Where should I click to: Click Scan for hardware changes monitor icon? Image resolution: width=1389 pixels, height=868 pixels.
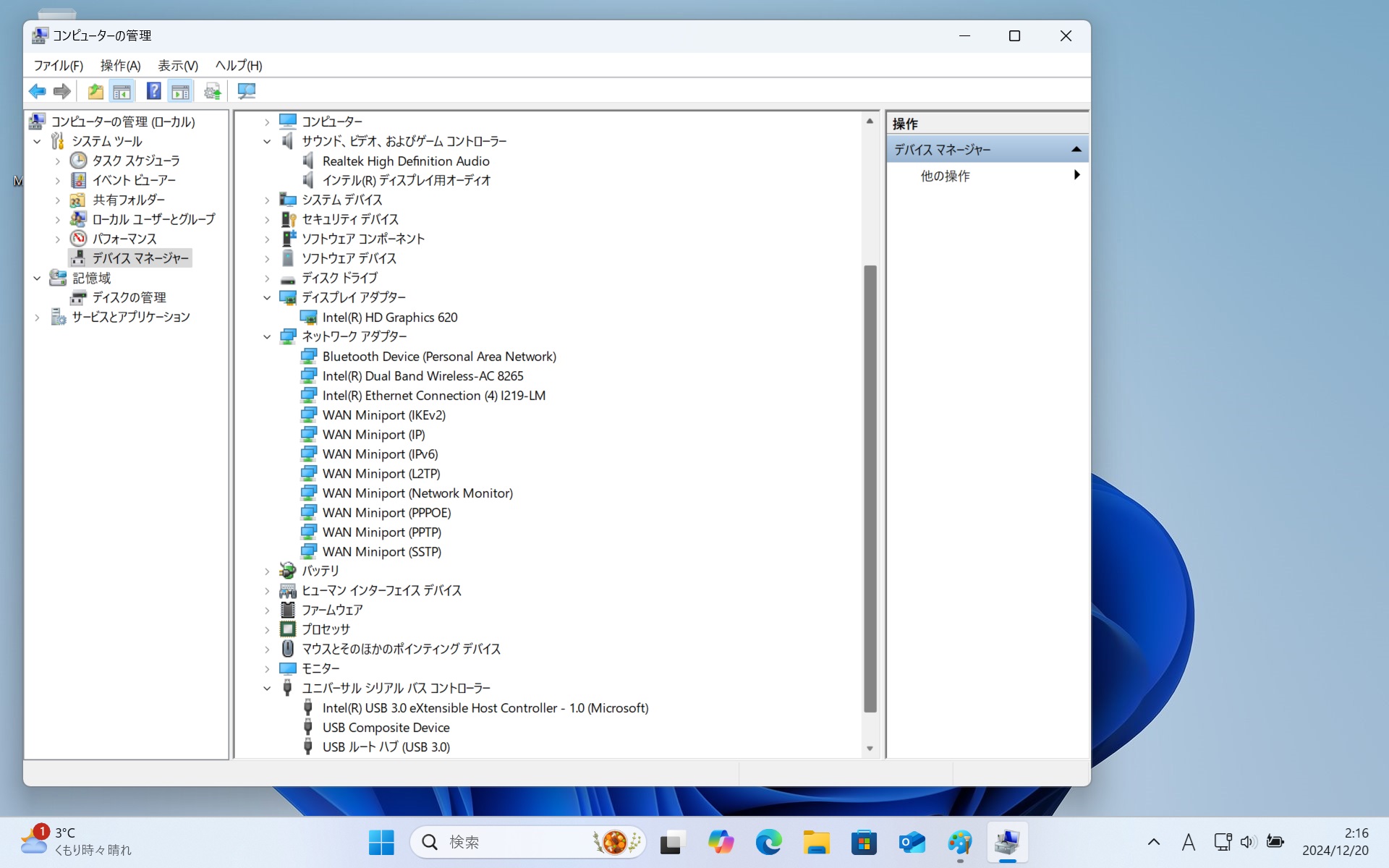point(246,91)
